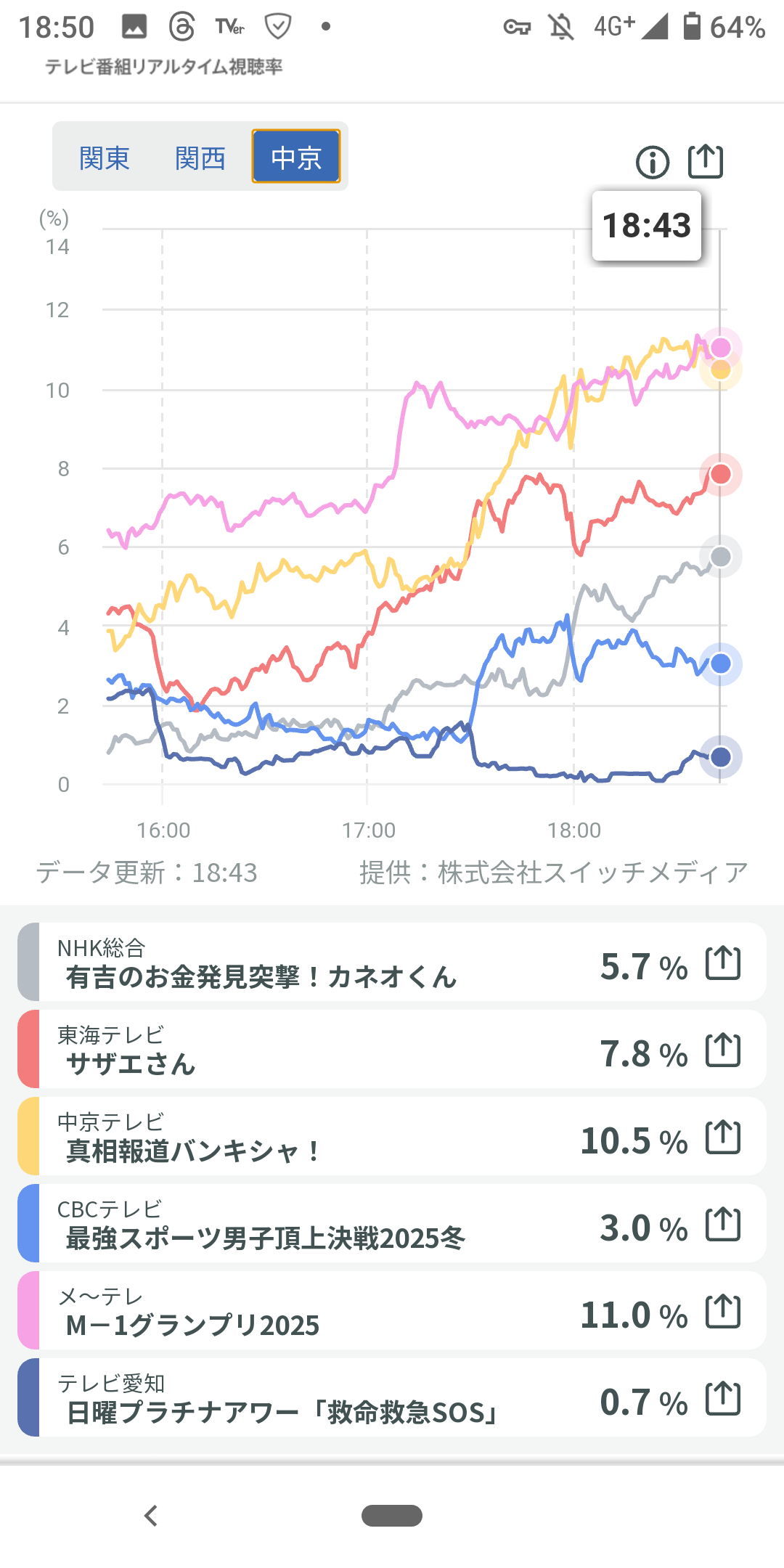The image size is (784, 1568).
Task: Switch to the 関東 region tab
Action: (105, 158)
